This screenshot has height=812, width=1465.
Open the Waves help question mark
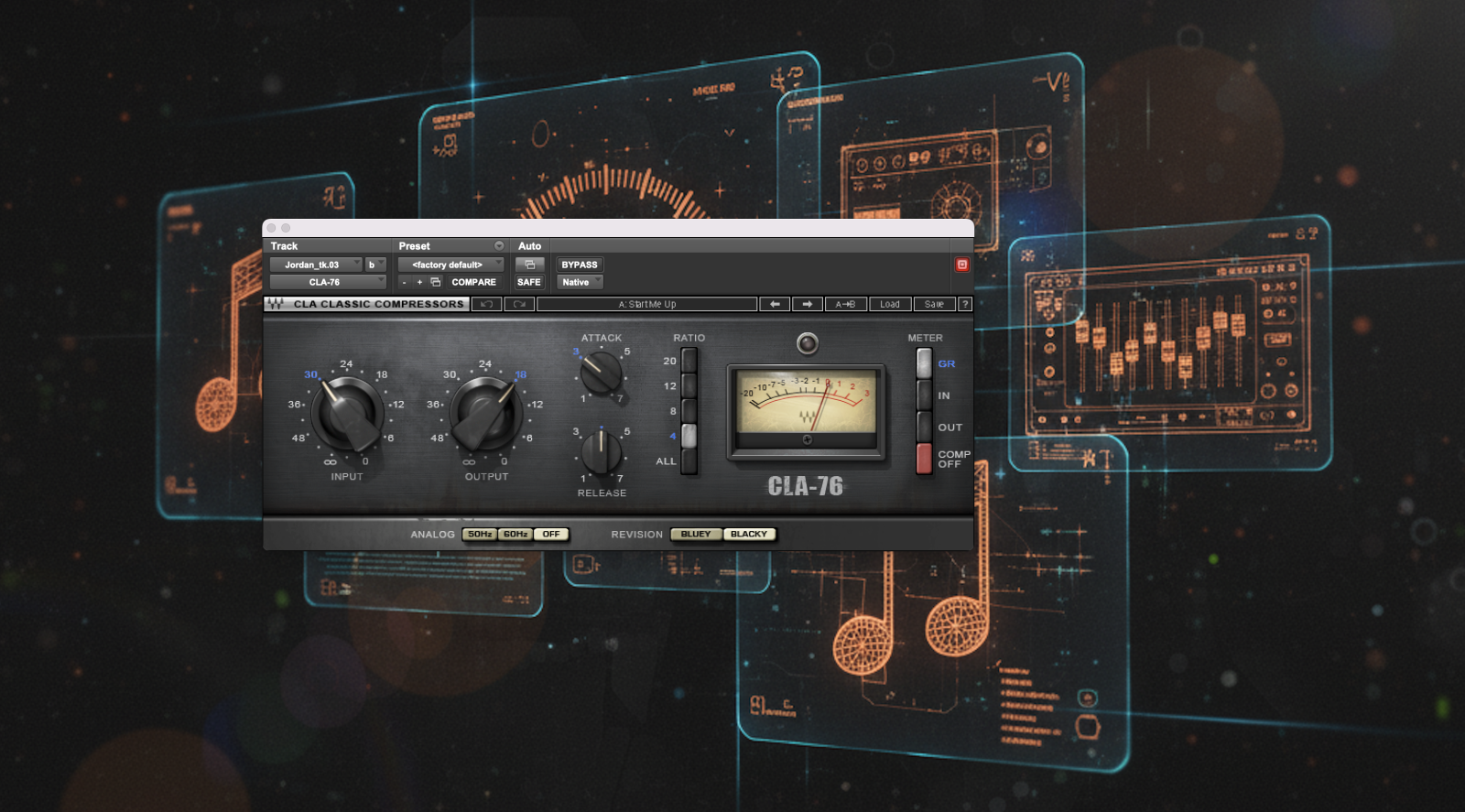point(965,304)
